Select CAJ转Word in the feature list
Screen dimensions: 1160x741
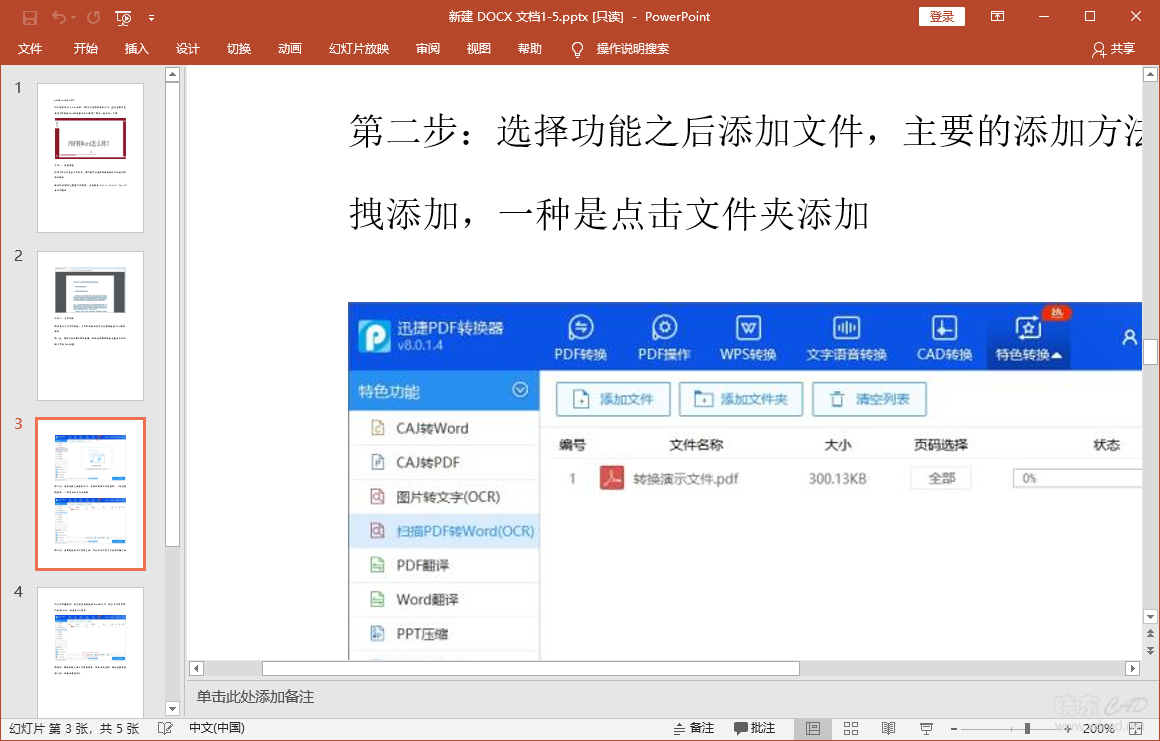(x=444, y=428)
